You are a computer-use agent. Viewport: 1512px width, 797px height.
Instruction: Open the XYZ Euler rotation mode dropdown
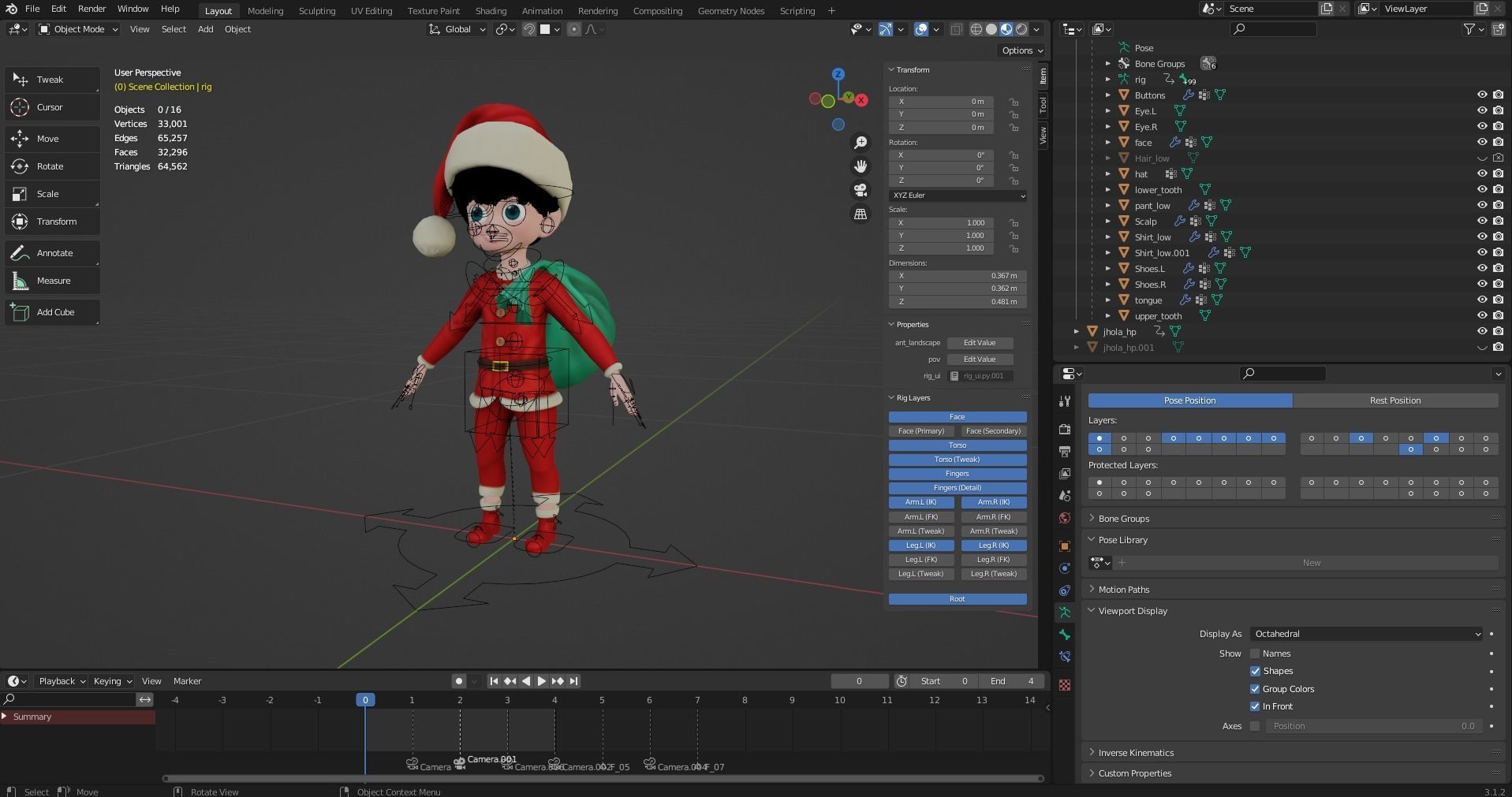click(958, 196)
